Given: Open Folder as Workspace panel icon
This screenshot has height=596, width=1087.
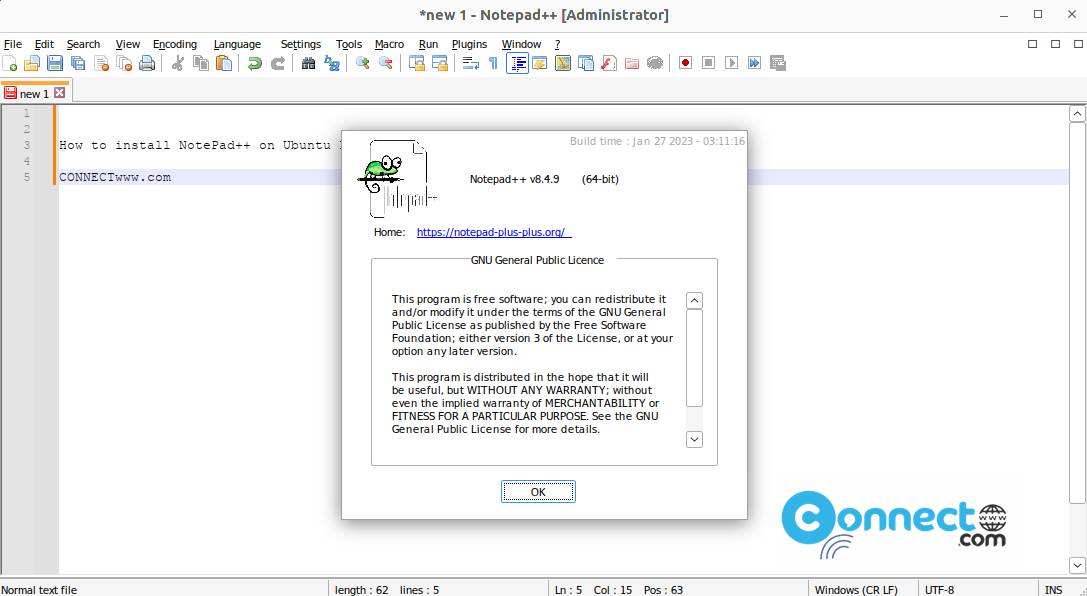Looking at the screenshot, I should 632,64.
